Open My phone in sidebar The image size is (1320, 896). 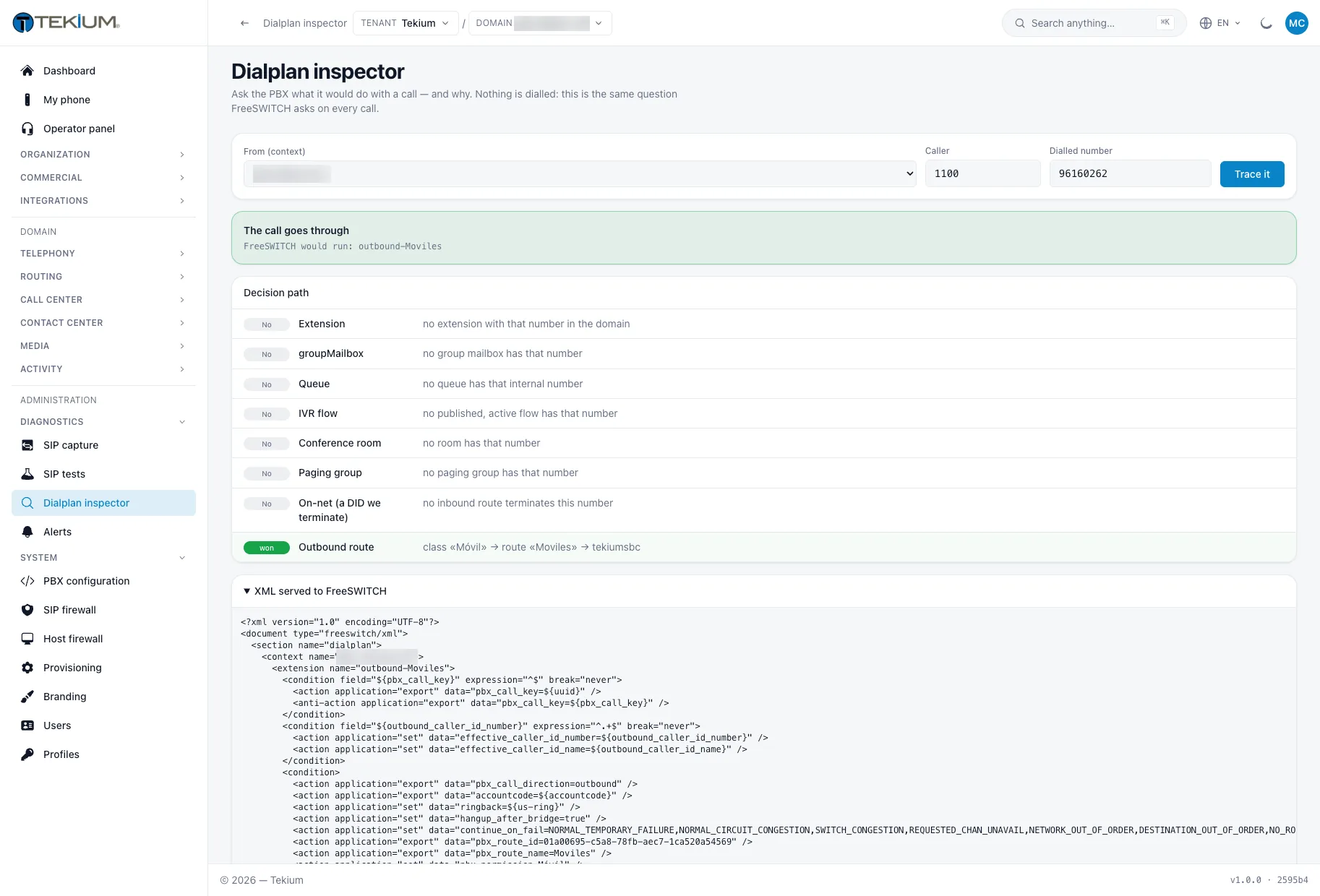pyautogui.click(x=103, y=100)
